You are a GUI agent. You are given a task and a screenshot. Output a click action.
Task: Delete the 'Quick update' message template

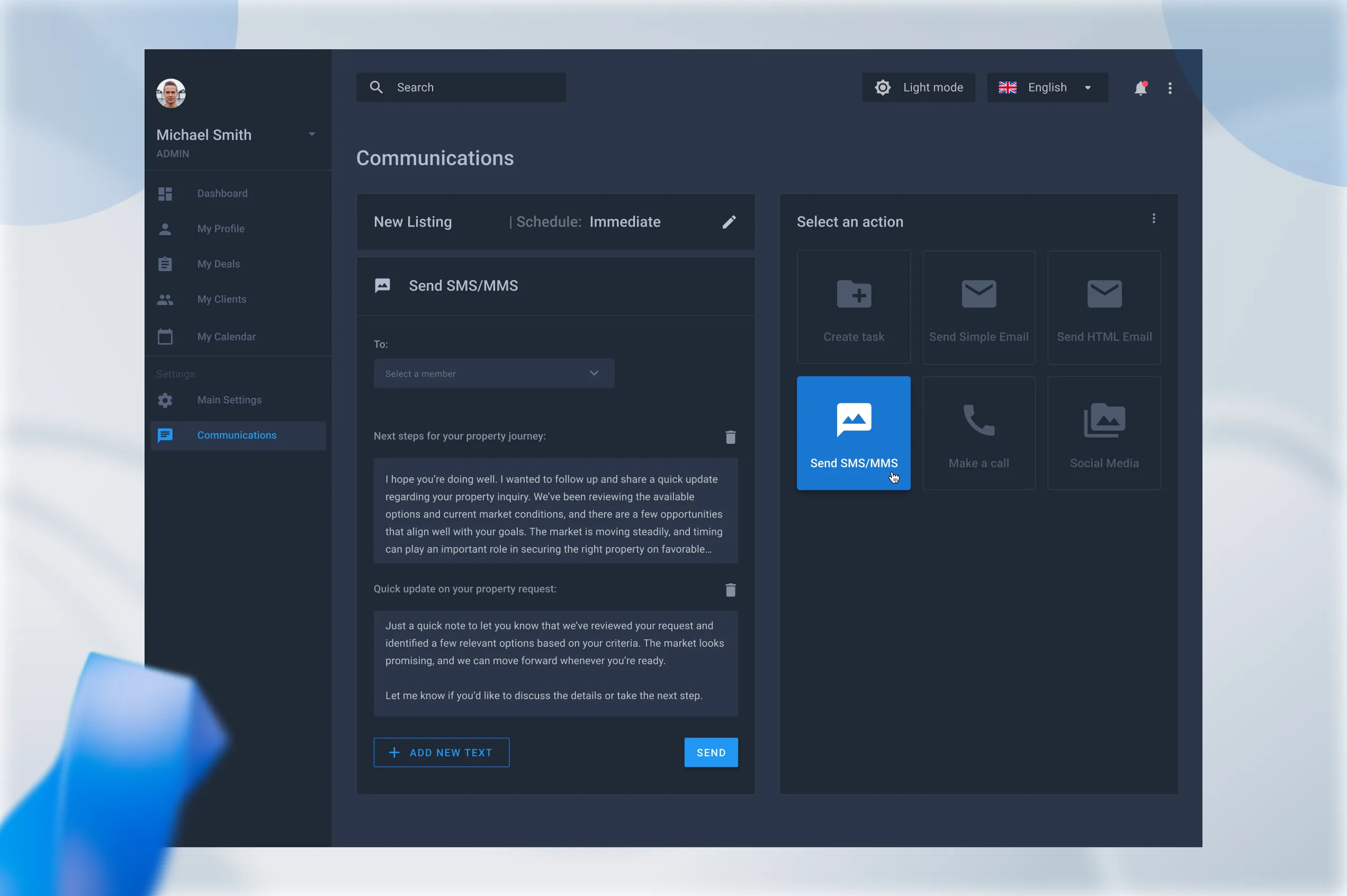coord(730,590)
